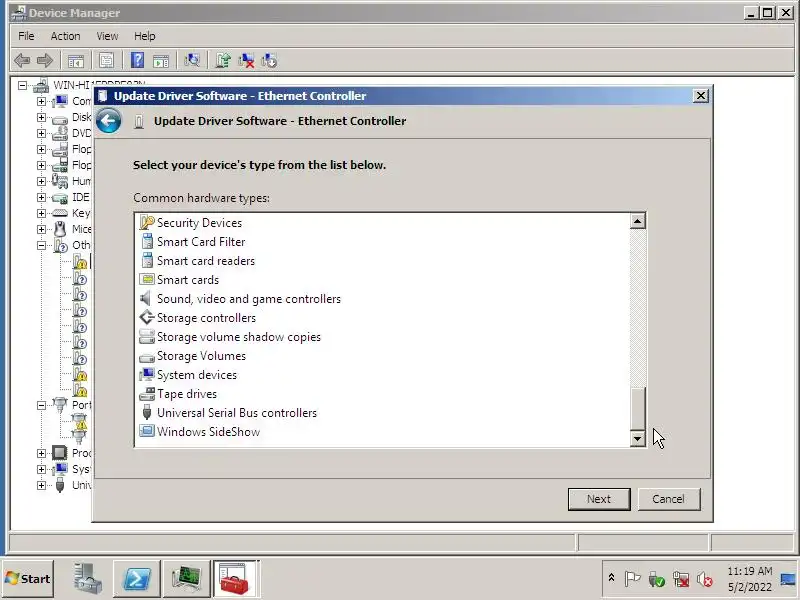Image resolution: width=800 pixels, height=600 pixels.
Task: Open the Properties toolbar icon
Action: click(106, 61)
